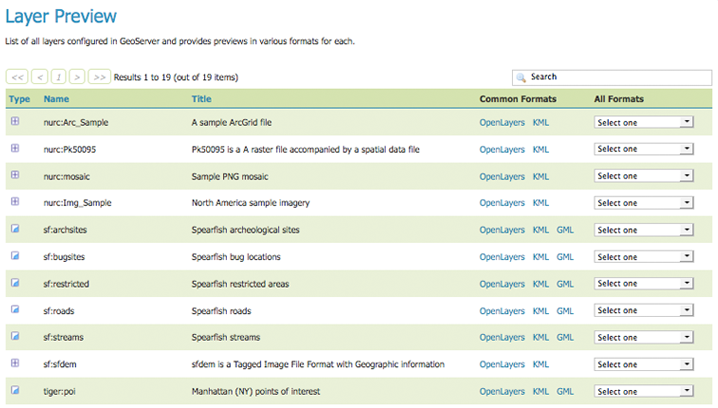Screen dimensions: 718x408
Task: Open OpenLayers preview for sf:roads
Action: point(502,311)
